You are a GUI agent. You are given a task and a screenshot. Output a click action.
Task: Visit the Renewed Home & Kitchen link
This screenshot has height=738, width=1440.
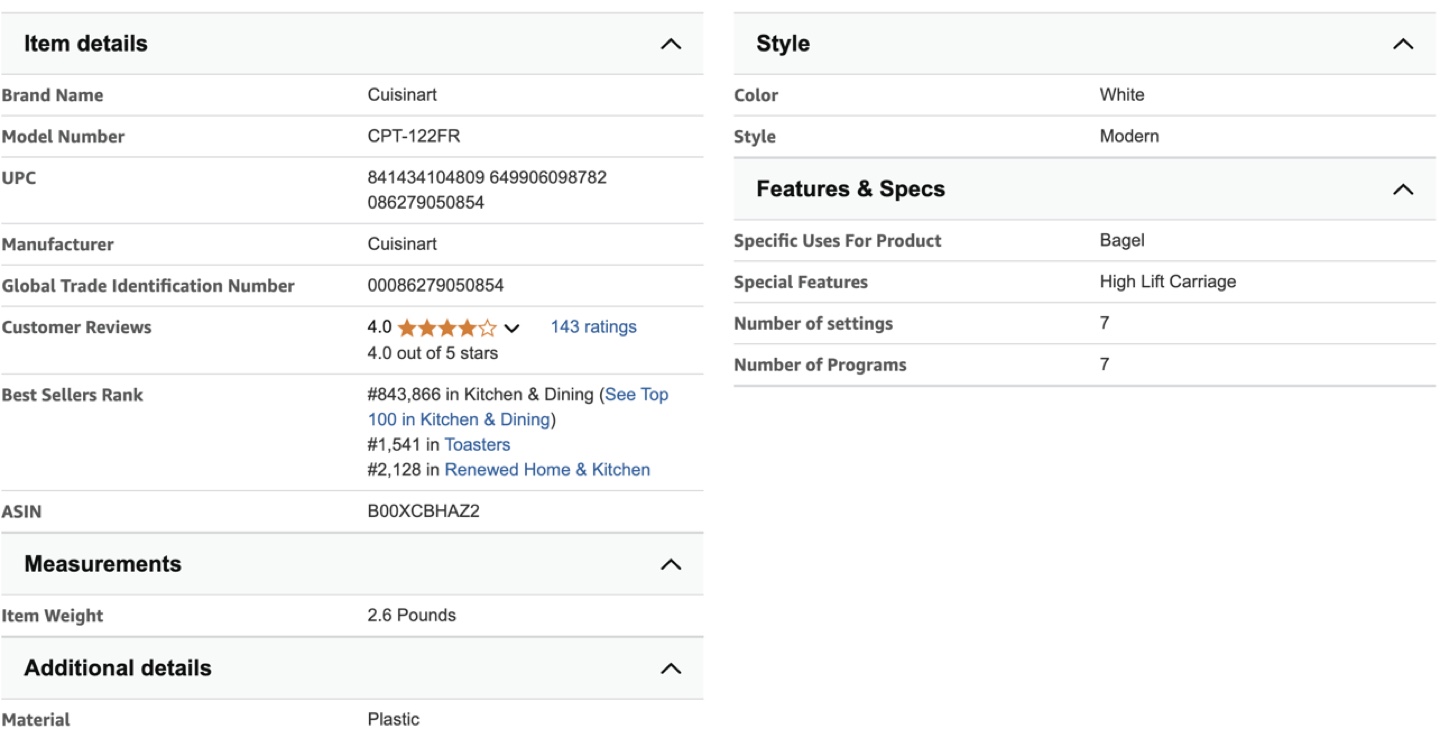(x=547, y=470)
